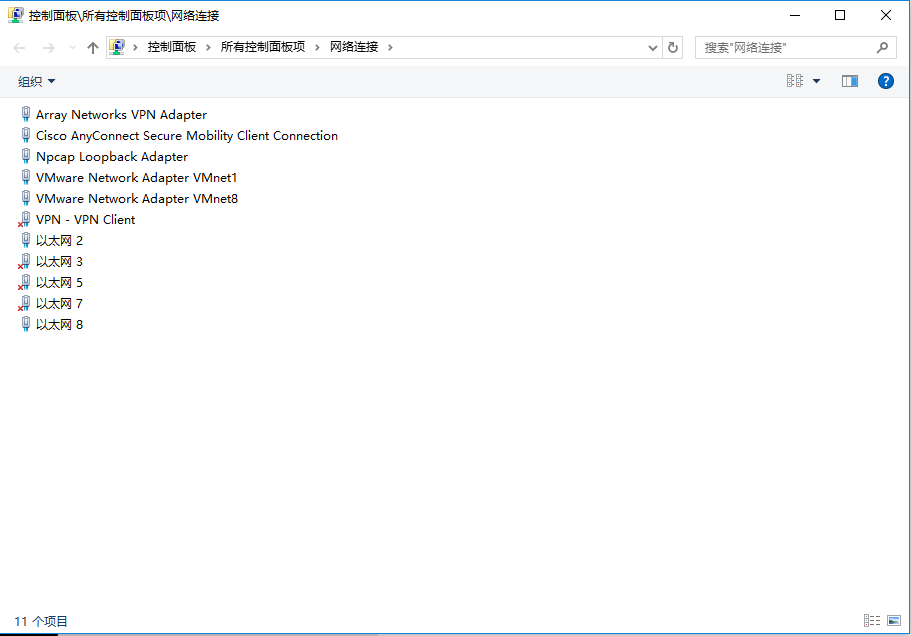Go forward with the forward arrow
Viewport: 911px width, 636px height.
coord(49,48)
